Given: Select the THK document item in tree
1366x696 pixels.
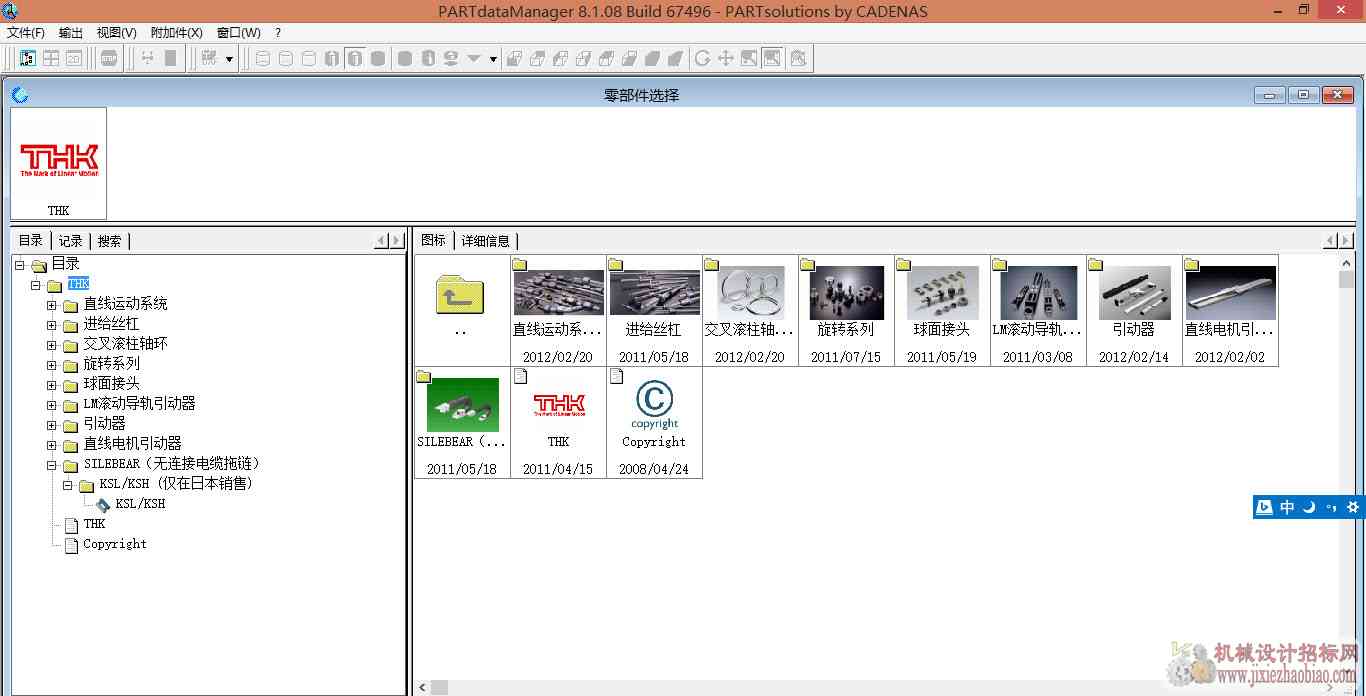Looking at the screenshot, I should click(94, 524).
